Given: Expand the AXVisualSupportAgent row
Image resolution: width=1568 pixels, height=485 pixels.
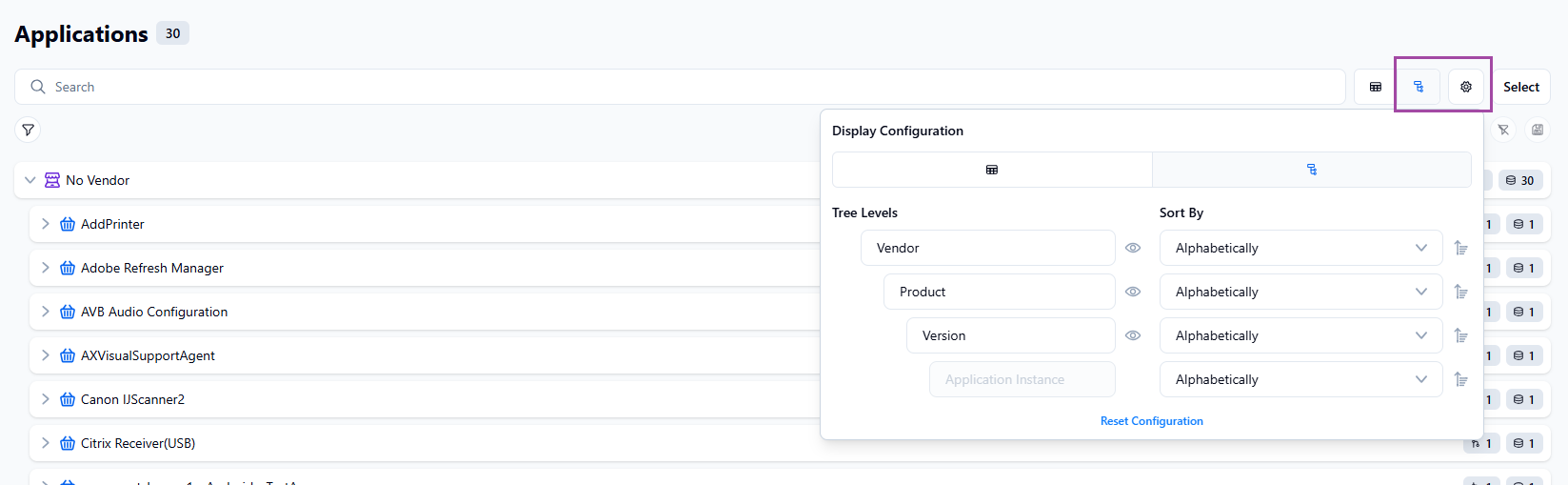Looking at the screenshot, I should click(x=45, y=355).
